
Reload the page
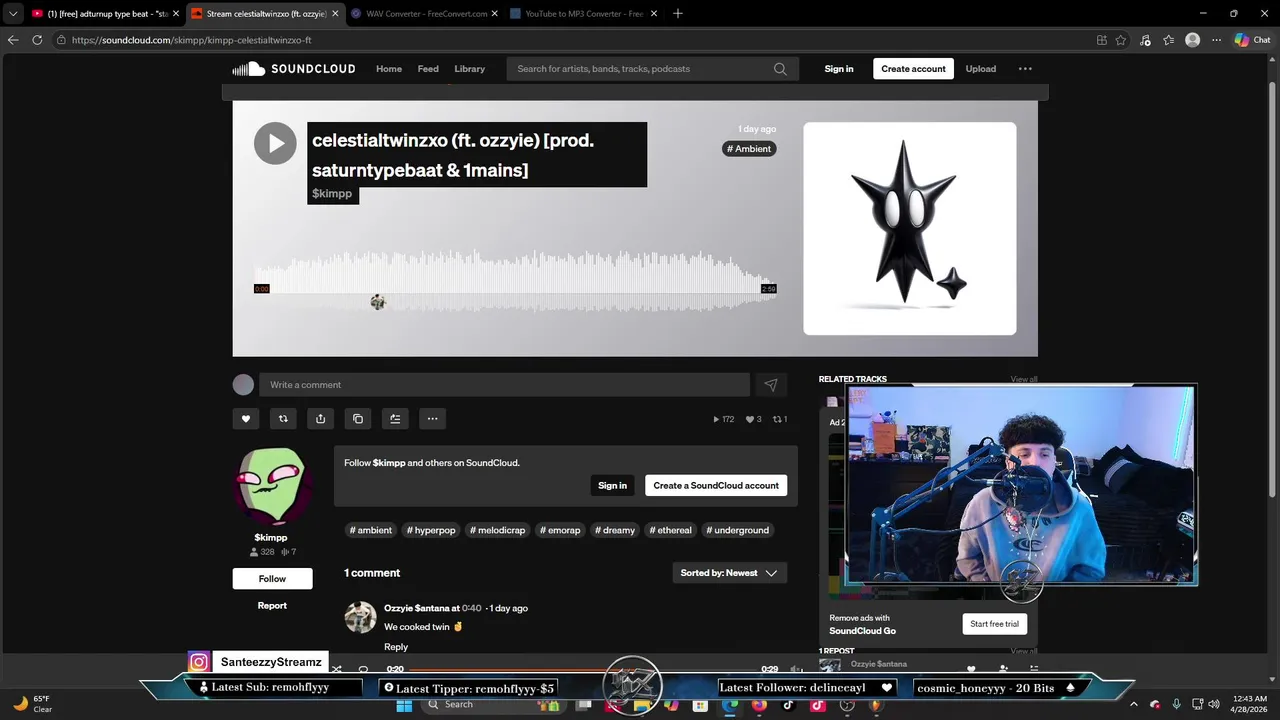click(37, 40)
